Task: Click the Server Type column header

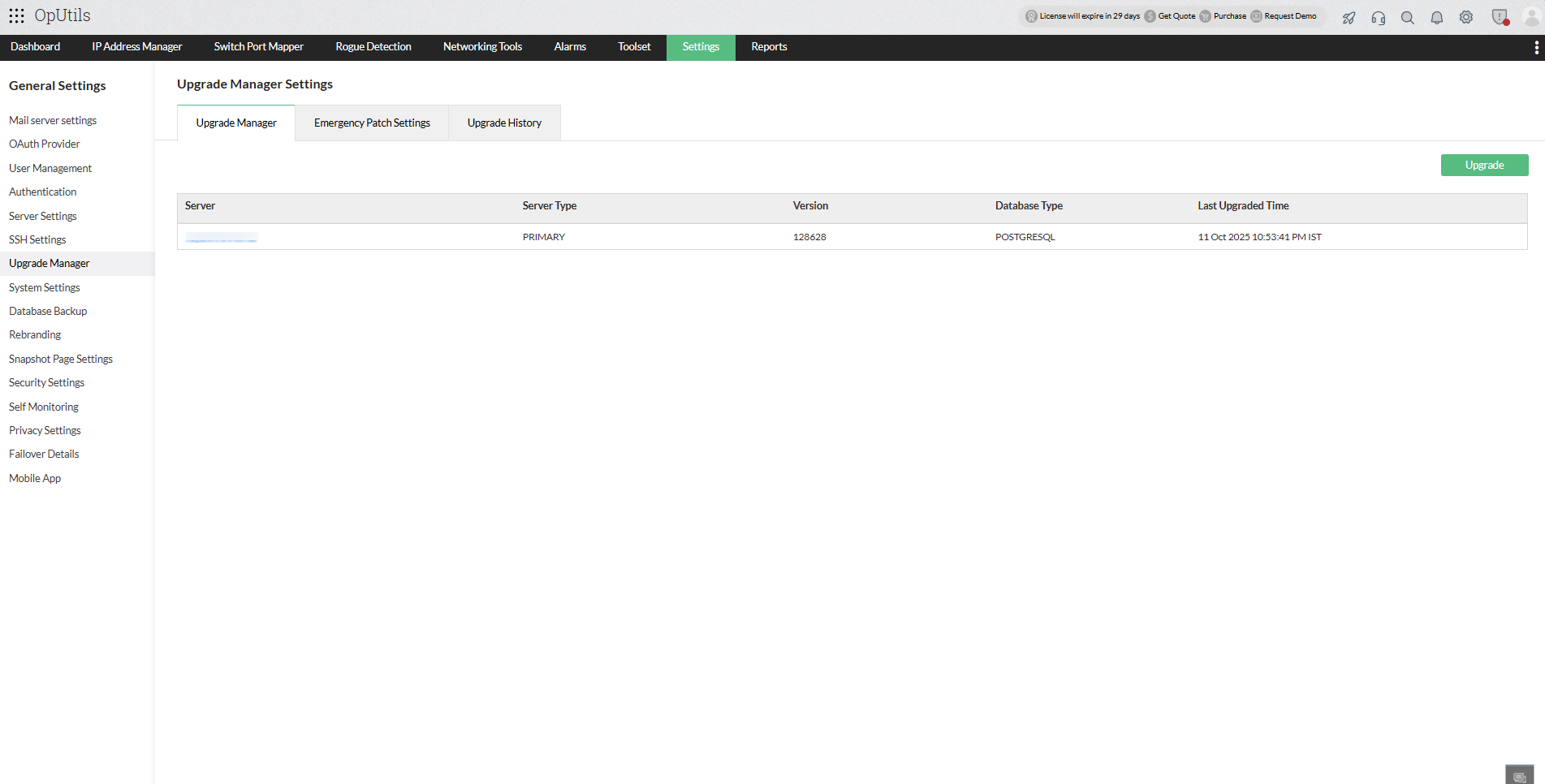Action: coord(550,206)
